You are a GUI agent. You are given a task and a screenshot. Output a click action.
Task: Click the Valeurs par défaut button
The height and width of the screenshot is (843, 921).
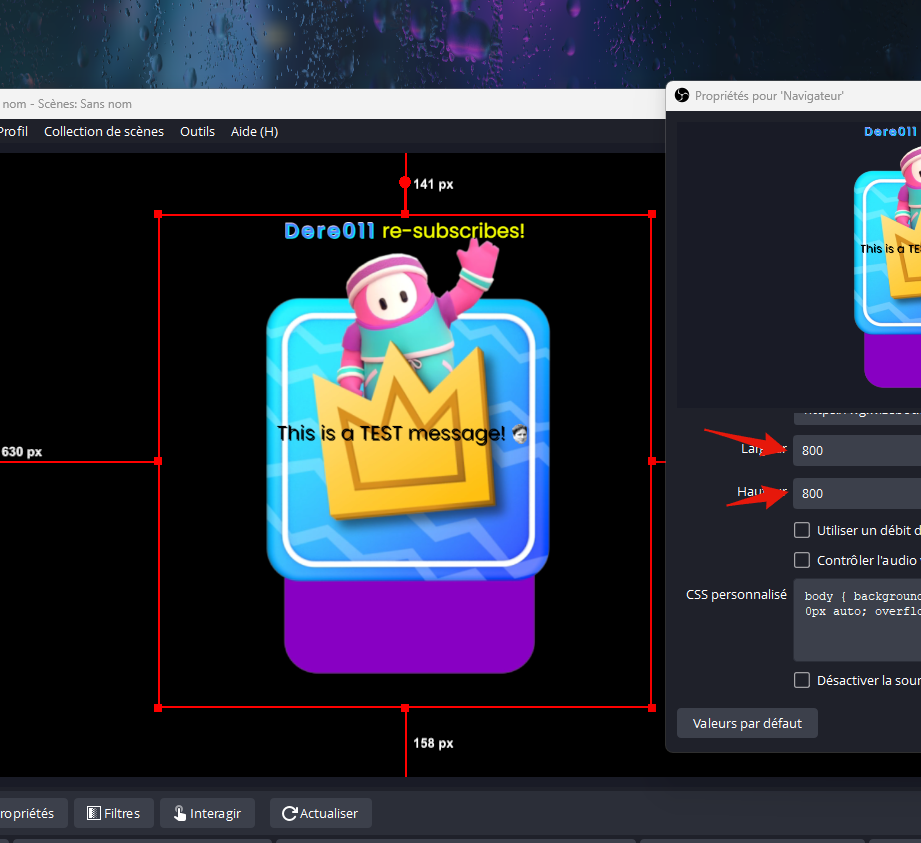pyautogui.click(x=747, y=723)
